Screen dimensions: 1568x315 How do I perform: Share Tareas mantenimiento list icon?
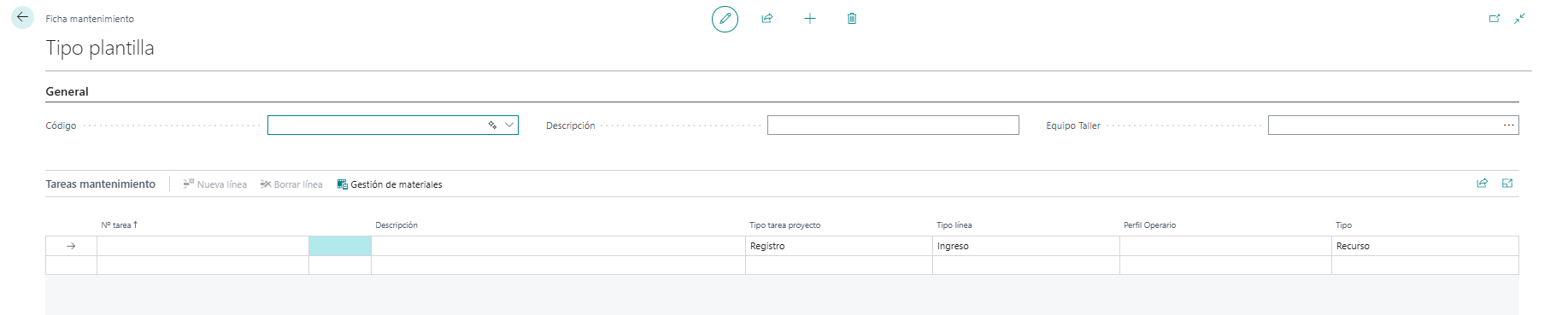(1483, 184)
